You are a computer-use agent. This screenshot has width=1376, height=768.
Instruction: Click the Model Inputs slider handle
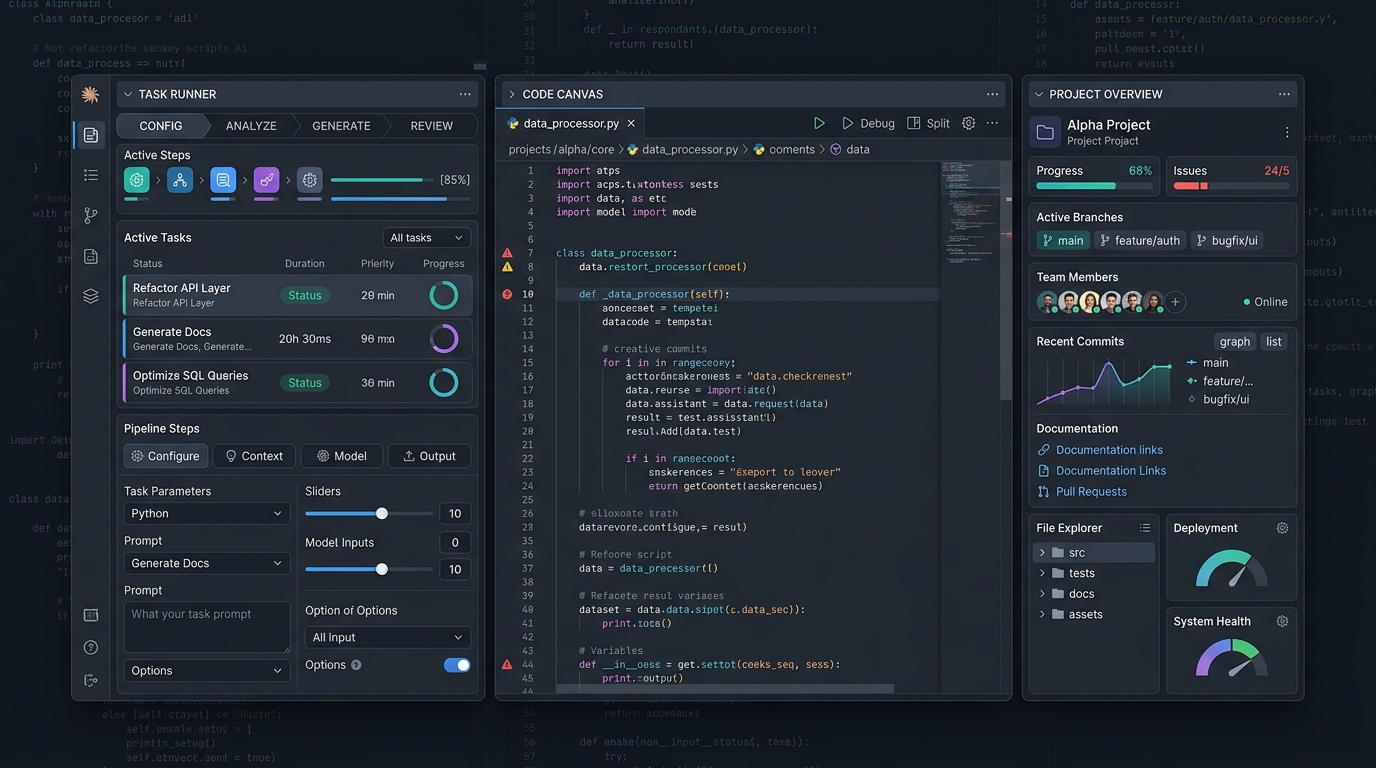tap(382, 569)
